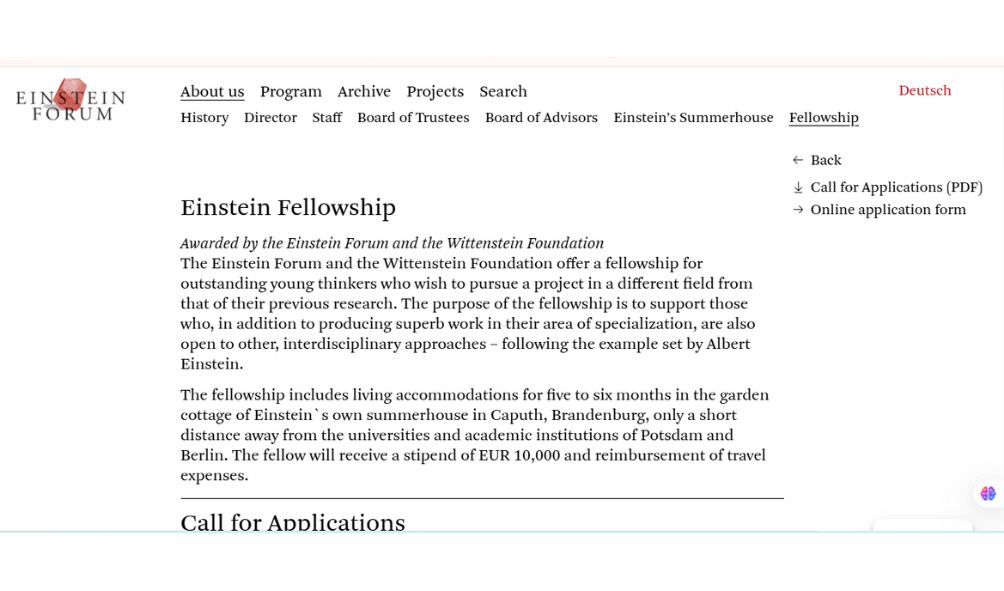This screenshot has width=1004, height=591.
Task: Open the Search page
Action: (503, 92)
